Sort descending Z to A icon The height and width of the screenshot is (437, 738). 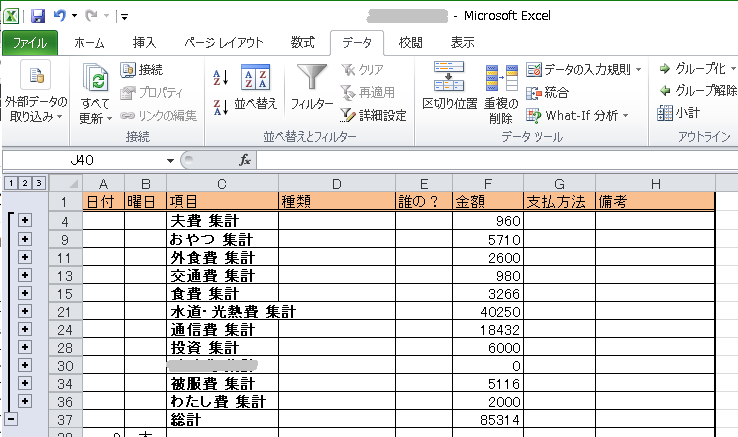click(221, 107)
